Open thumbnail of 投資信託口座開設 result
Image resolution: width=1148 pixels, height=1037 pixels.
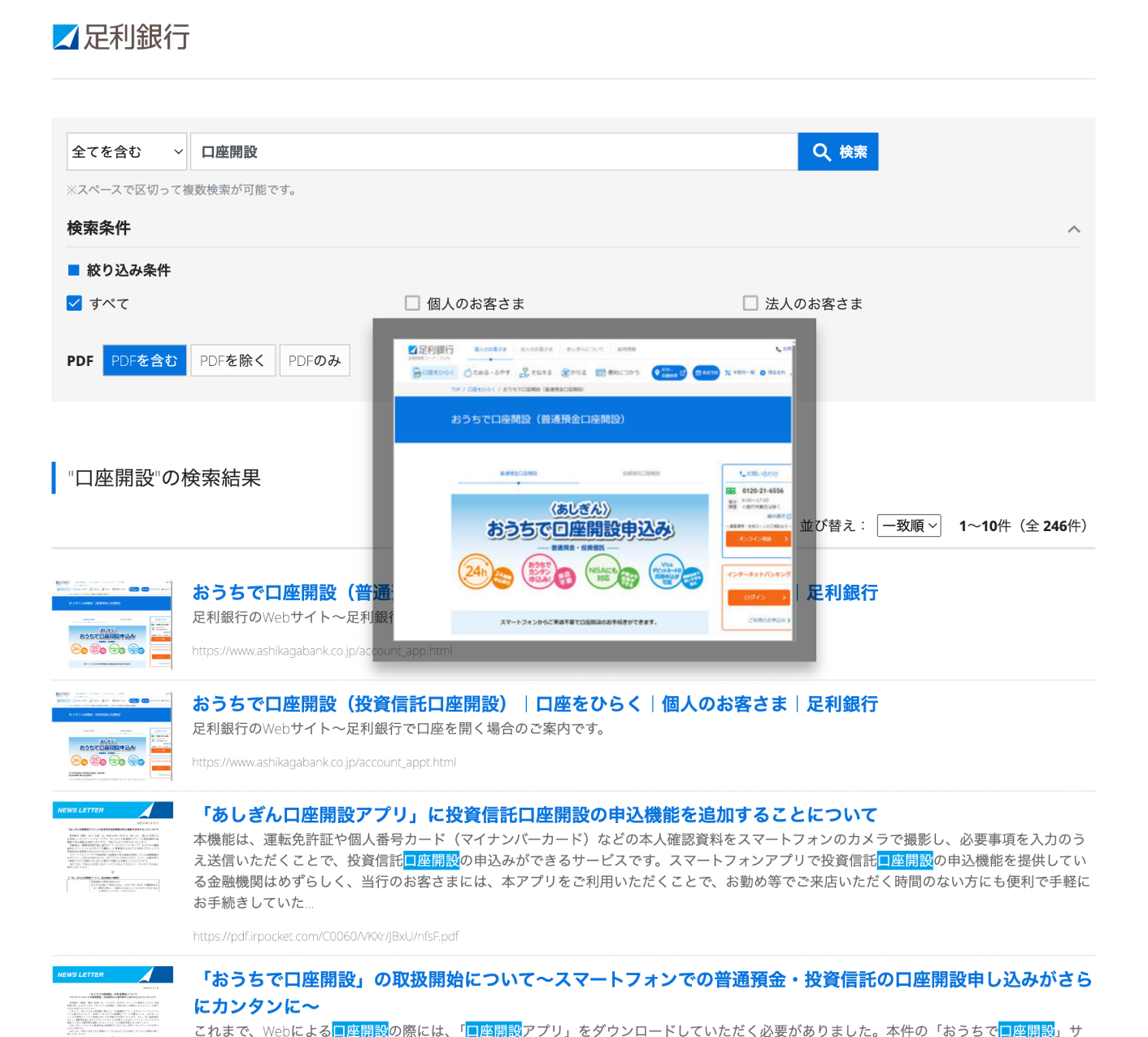tap(112, 736)
